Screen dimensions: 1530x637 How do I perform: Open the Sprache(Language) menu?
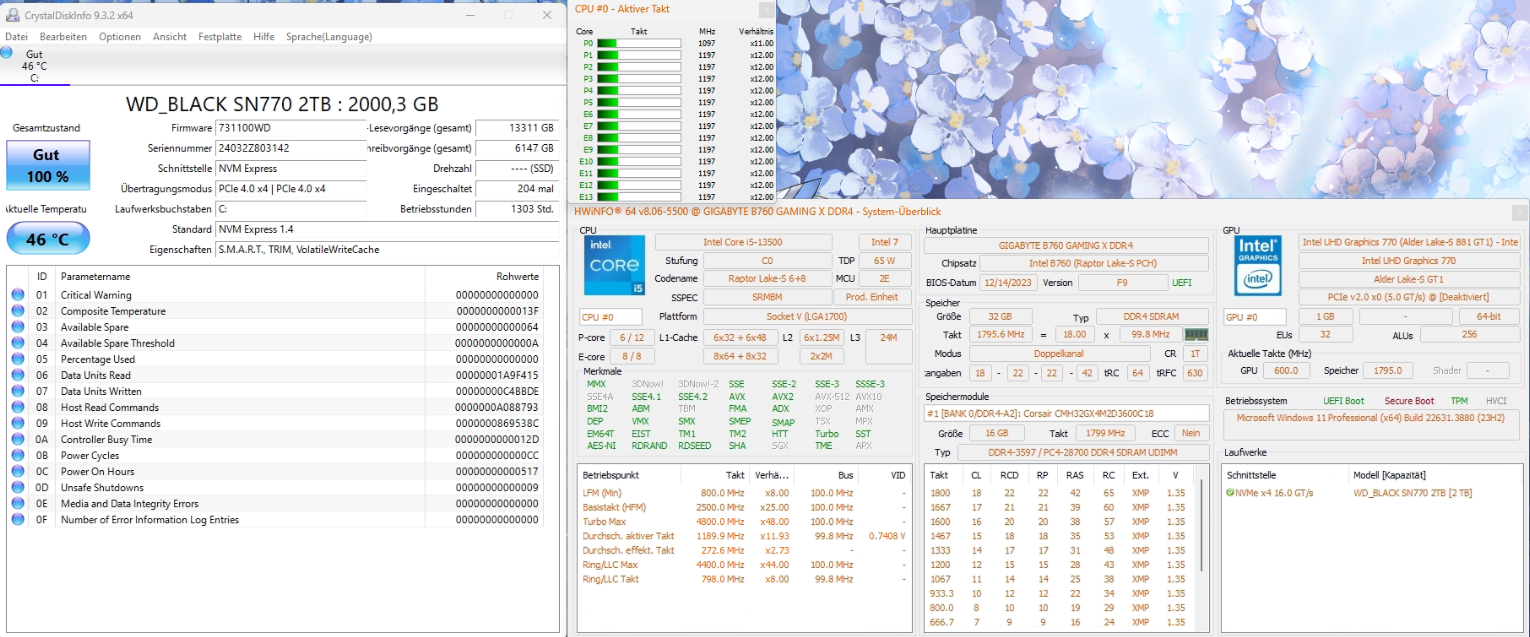click(x=329, y=37)
